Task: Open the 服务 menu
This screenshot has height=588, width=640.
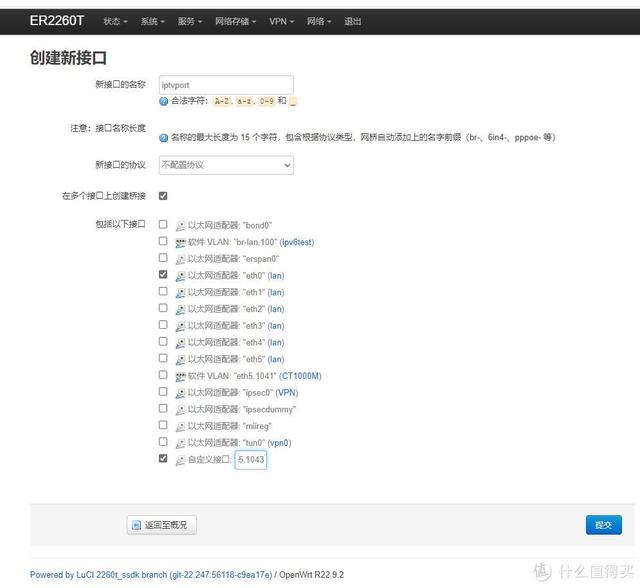Action: (x=189, y=21)
